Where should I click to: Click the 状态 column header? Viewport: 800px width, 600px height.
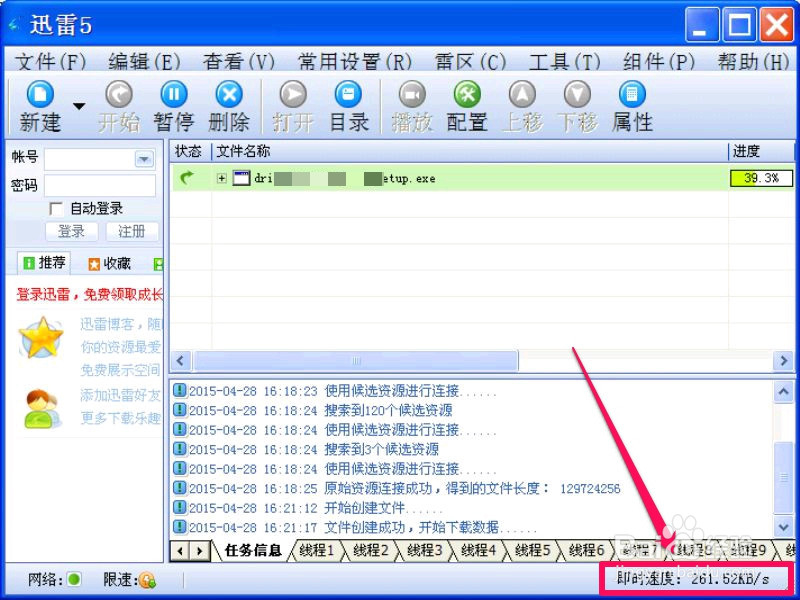pos(189,151)
